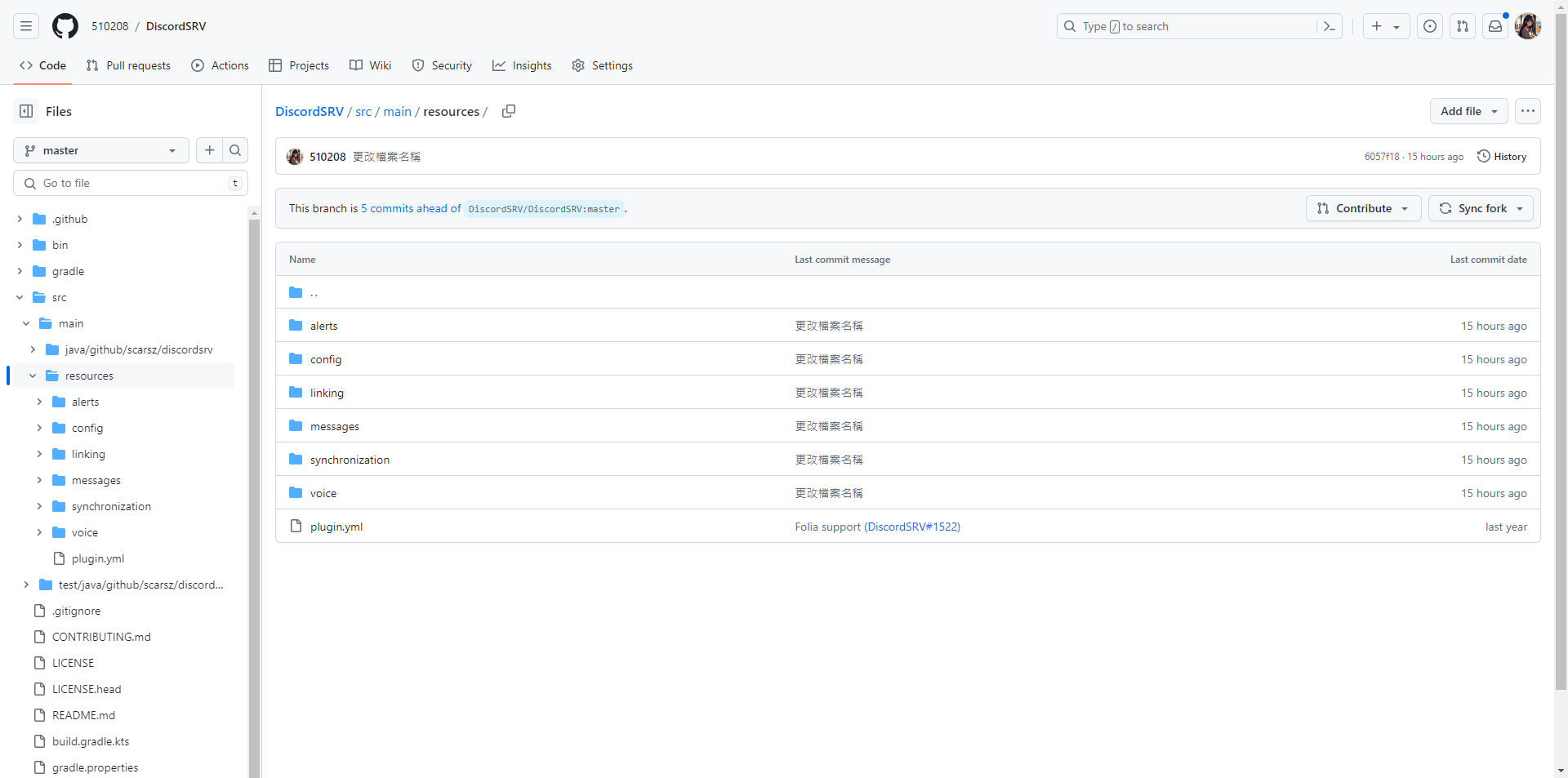The width and height of the screenshot is (1568, 778).
Task: Open the linking folder in file list
Action: (327, 393)
